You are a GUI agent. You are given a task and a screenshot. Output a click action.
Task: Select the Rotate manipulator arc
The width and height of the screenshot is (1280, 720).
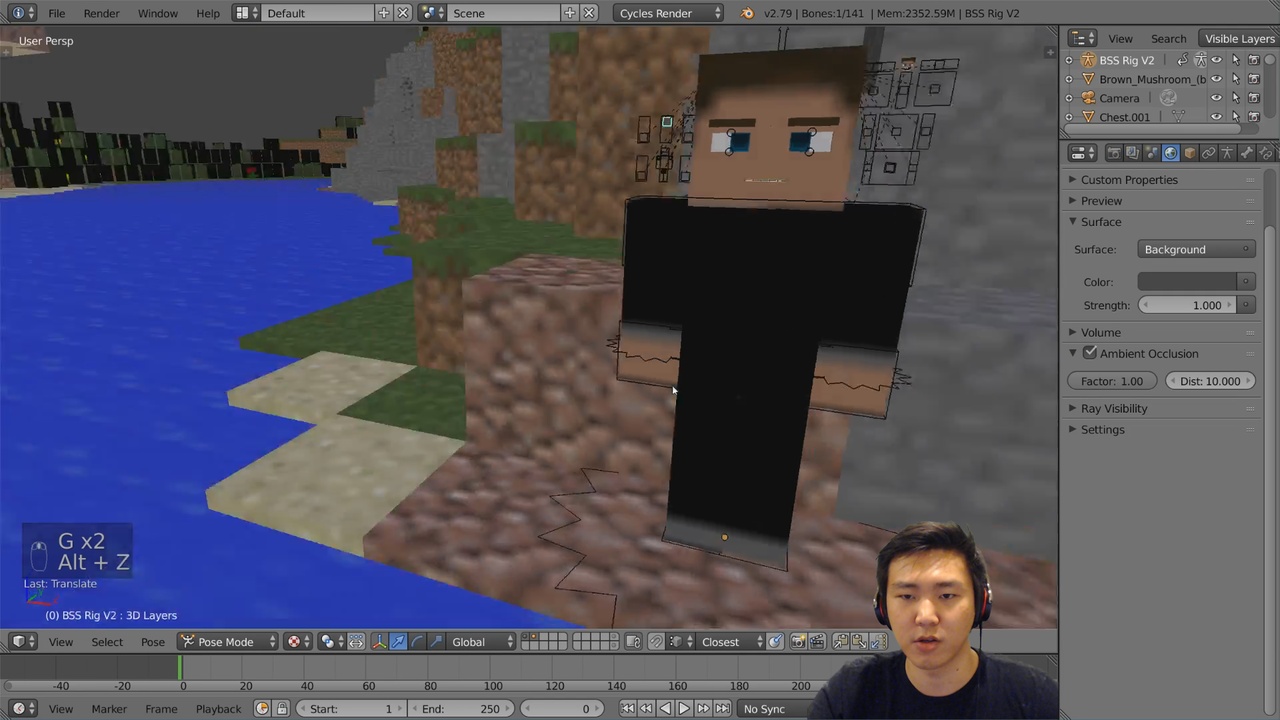[x=417, y=642]
